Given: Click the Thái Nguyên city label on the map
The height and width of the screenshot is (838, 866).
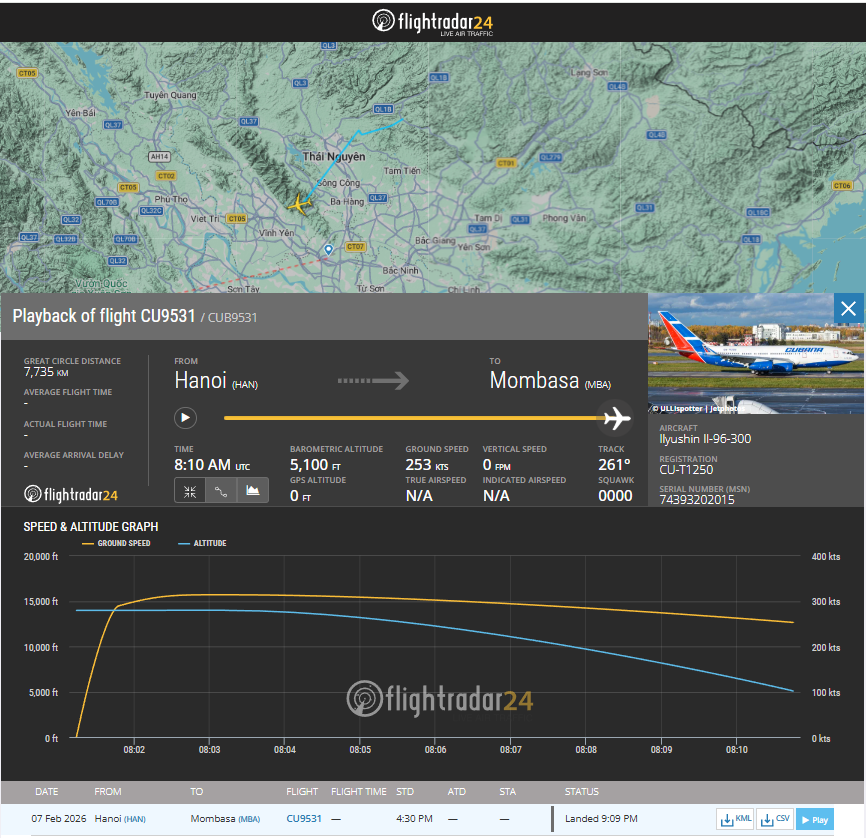Looking at the screenshot, I should (x=334, y=157).
